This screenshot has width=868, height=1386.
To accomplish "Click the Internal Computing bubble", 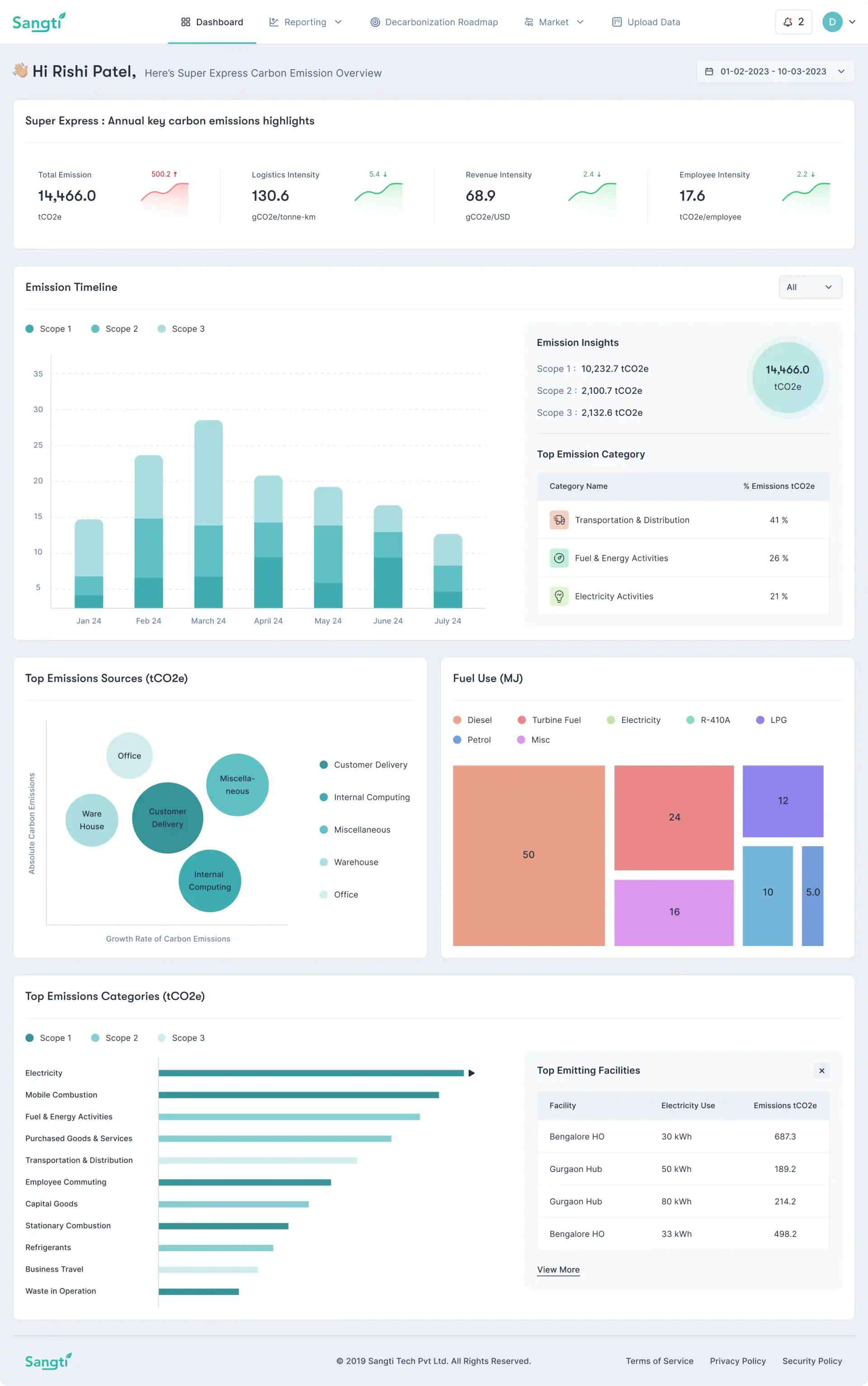I will pos(209,880).
